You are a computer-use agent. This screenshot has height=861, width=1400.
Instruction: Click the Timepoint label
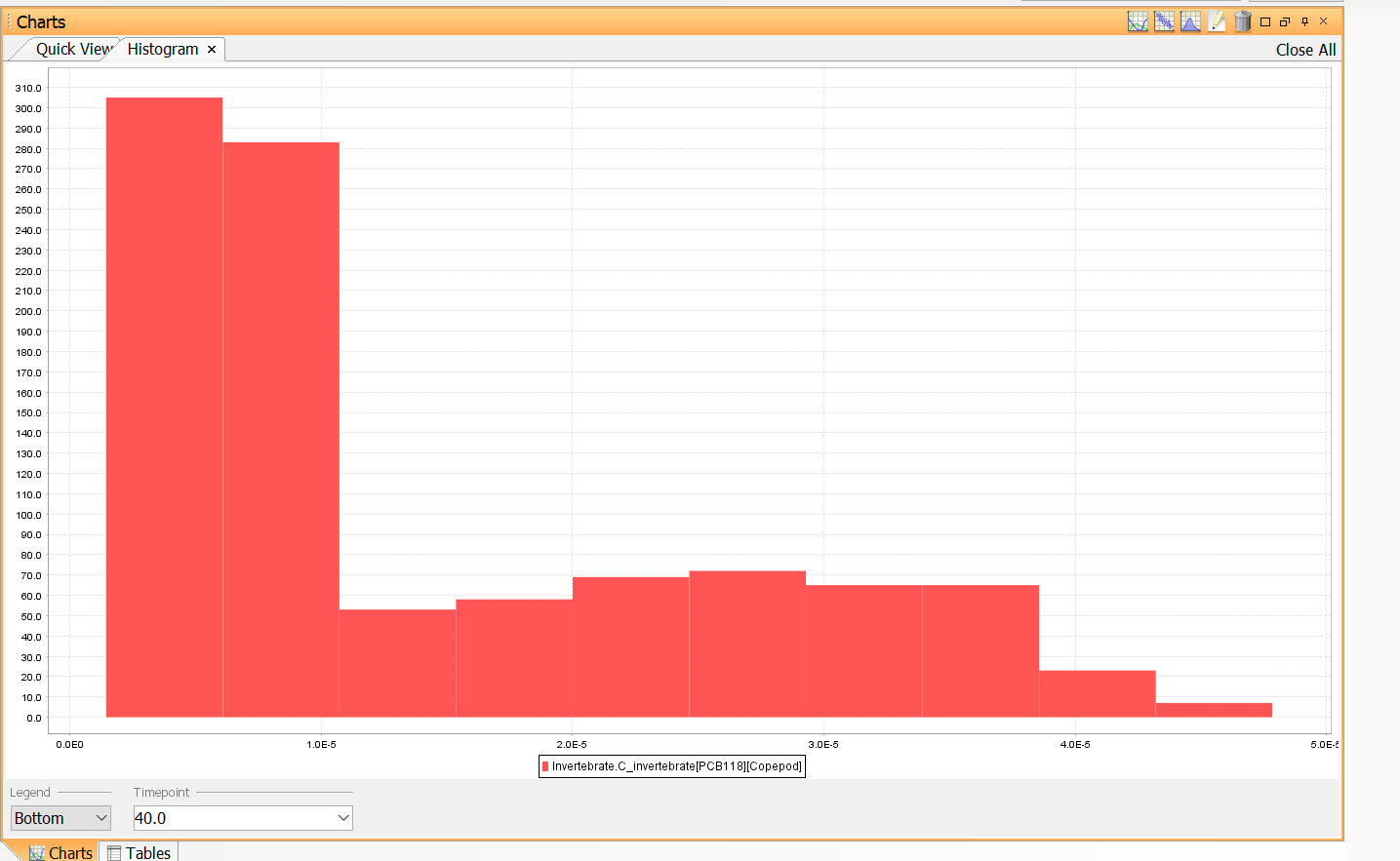162,793
